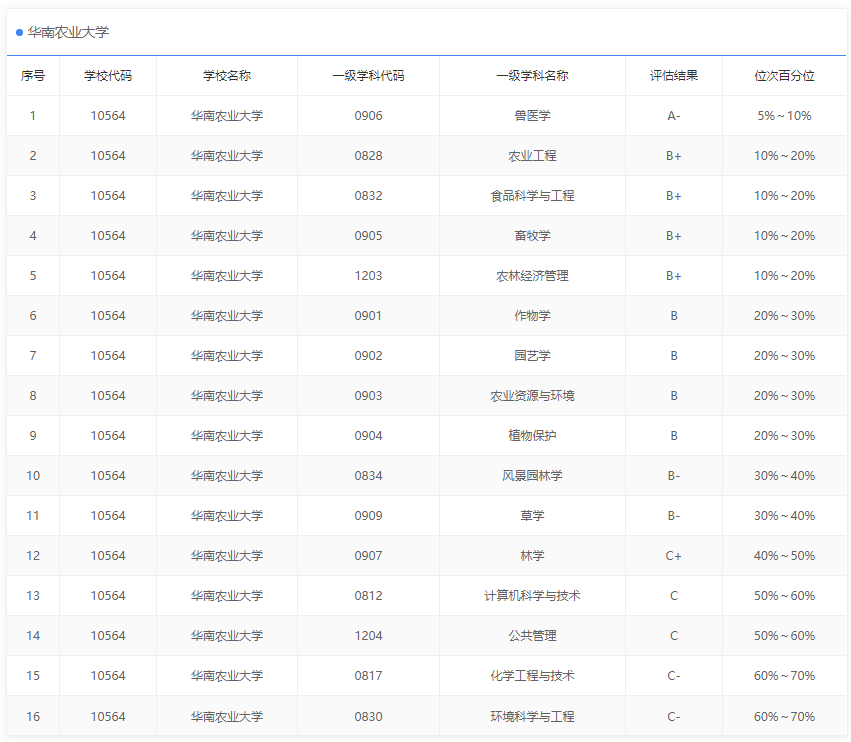The image size is (851, 742).
Task: Click the 学校名称 column header
Action: [x=227, y=75]
